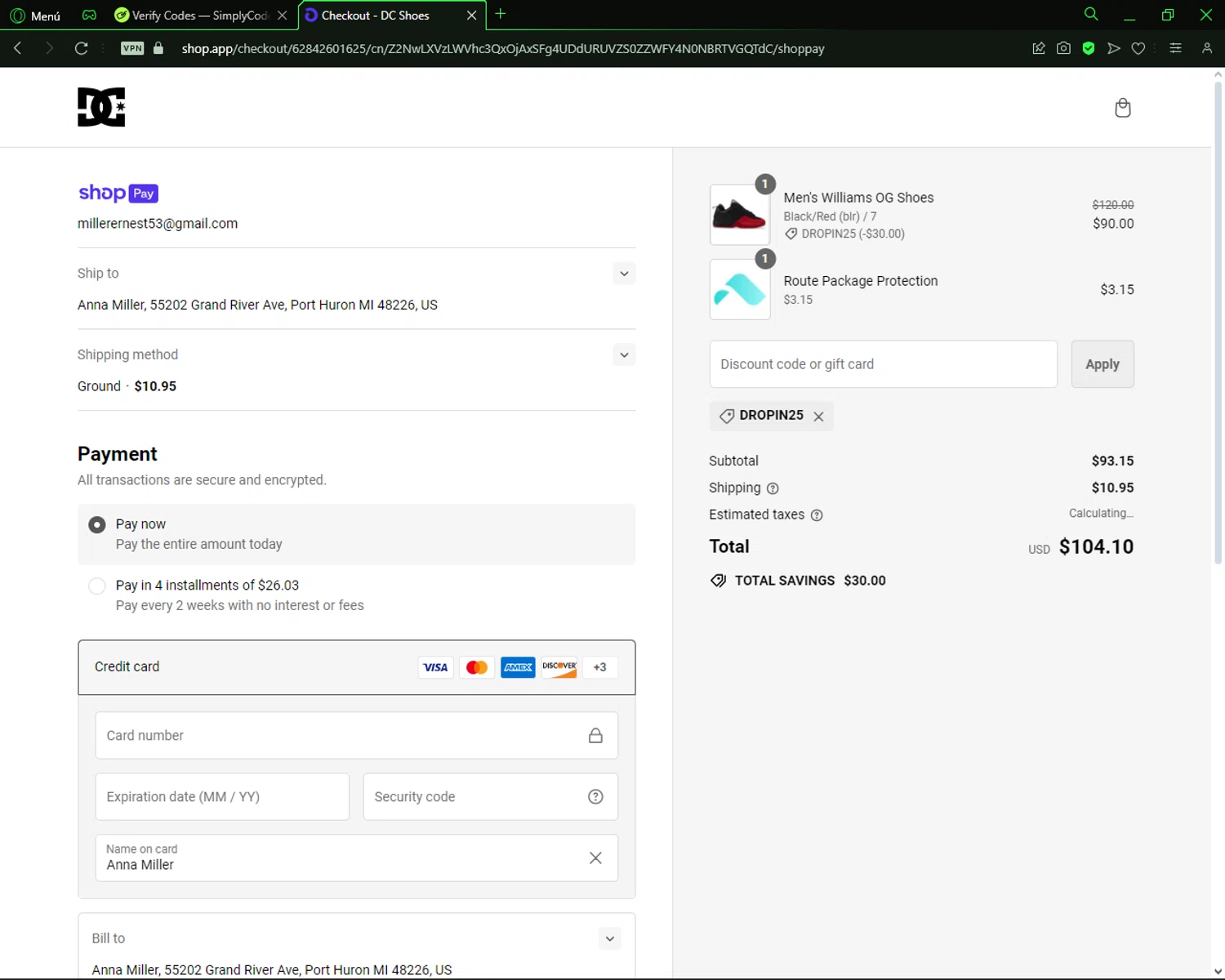Screen dimensions: 1225x980
Task: Focus the Security code field
Action: tap(491, 797)
